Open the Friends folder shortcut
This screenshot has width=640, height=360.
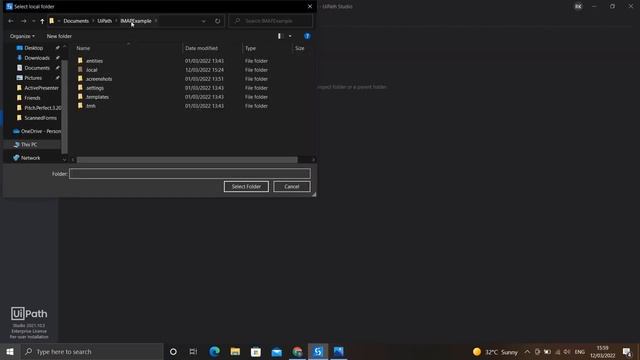point(32,98)
